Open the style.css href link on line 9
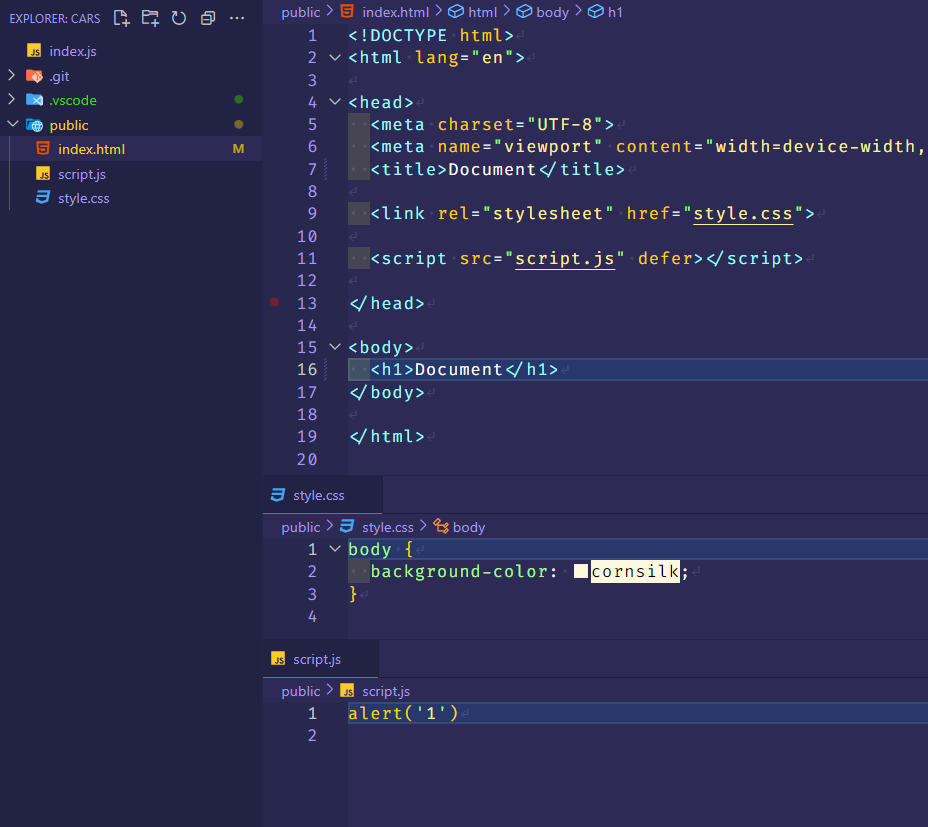 coord(743,214)
